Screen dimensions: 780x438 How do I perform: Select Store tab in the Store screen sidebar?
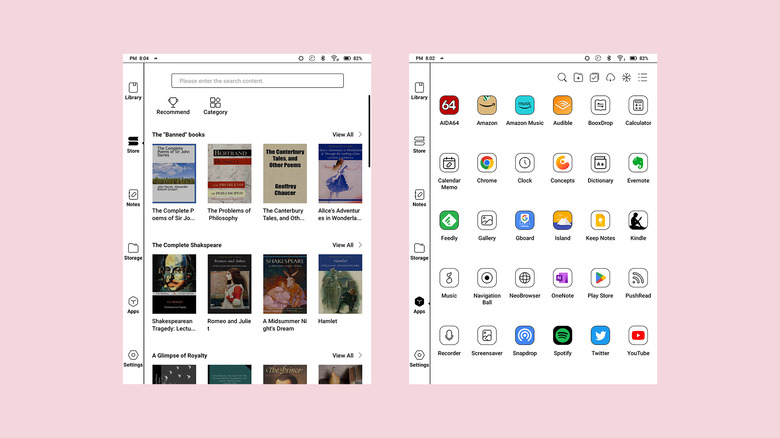coord(133,145)
